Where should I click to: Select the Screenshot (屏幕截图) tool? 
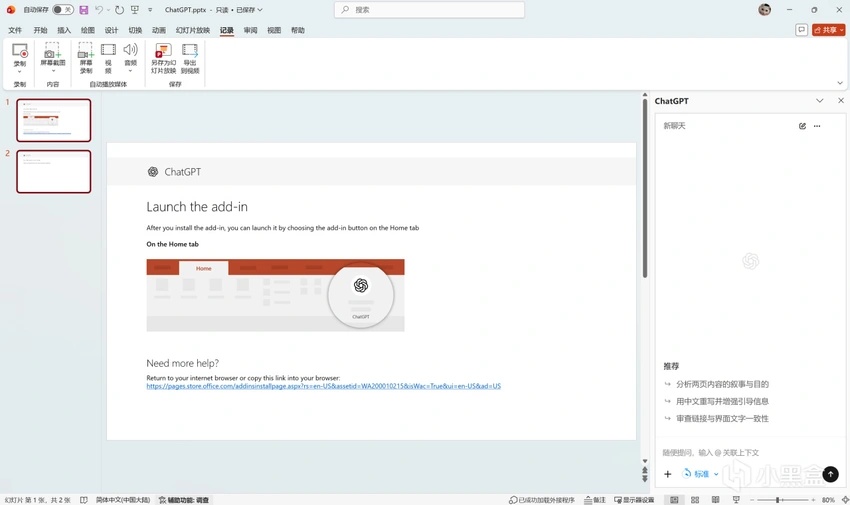click(x=53, y=57)
